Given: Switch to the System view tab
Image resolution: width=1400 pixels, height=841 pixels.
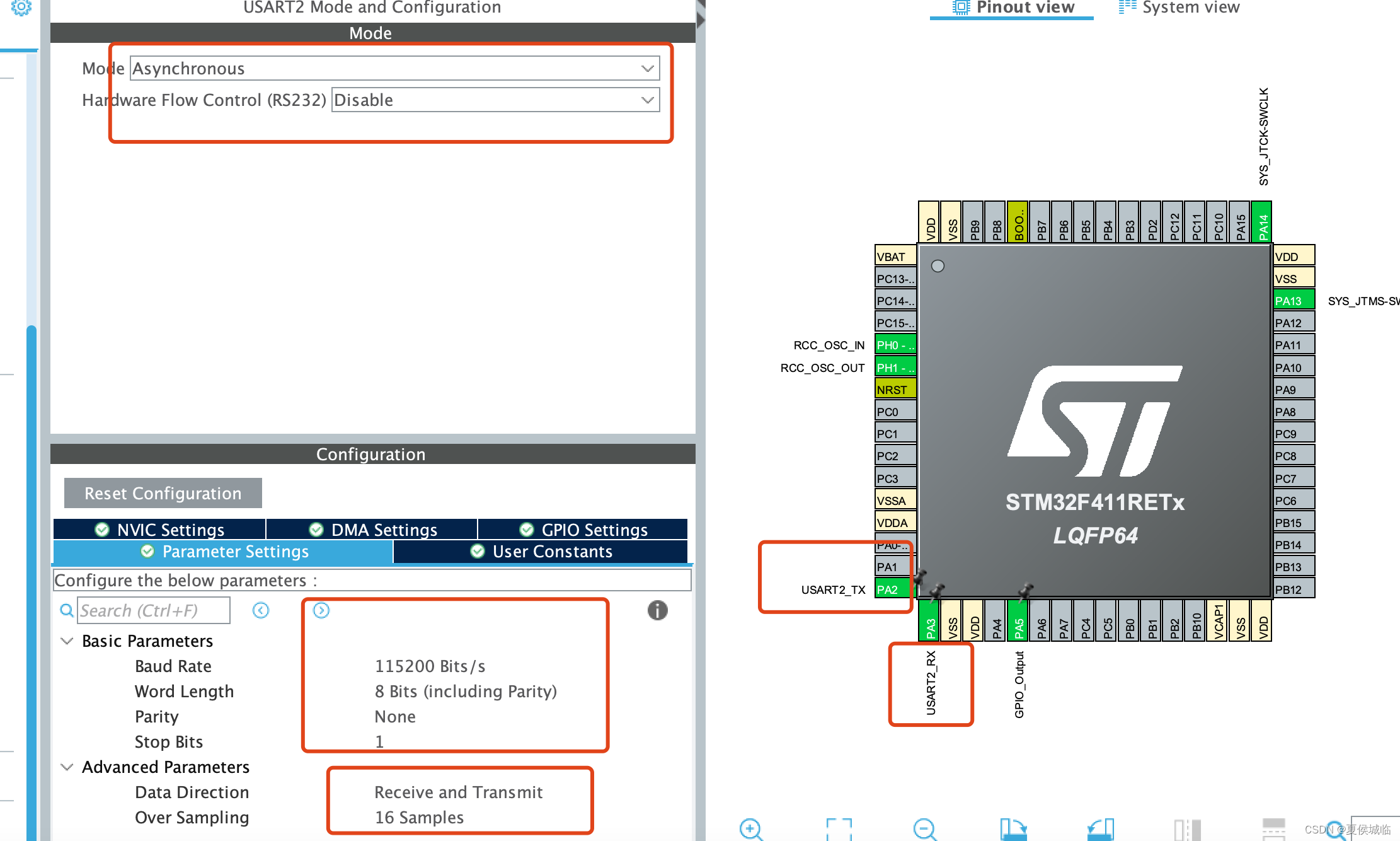Looking at the screenshot, I should pos(1179,8).
